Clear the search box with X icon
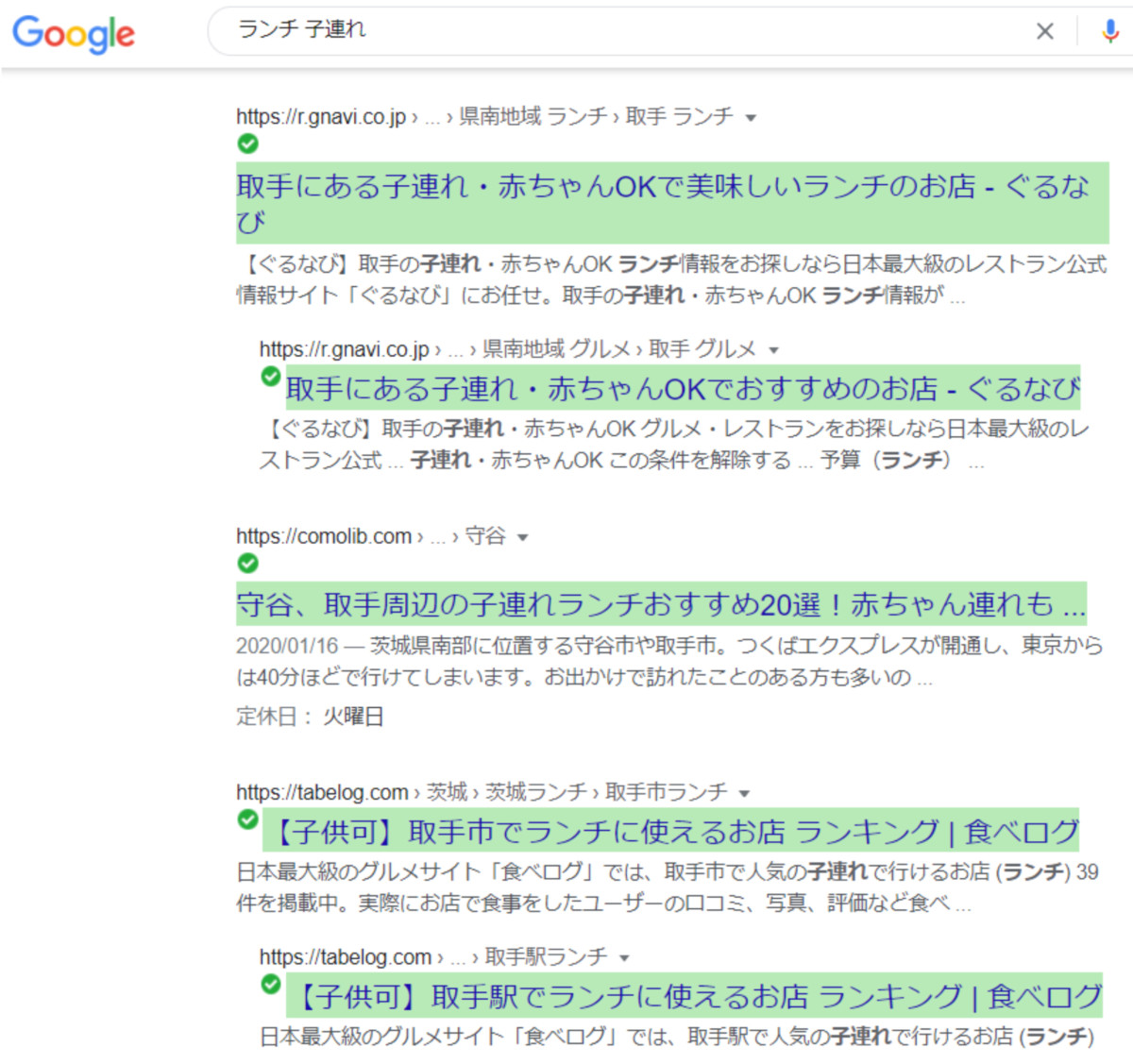 1044,31
